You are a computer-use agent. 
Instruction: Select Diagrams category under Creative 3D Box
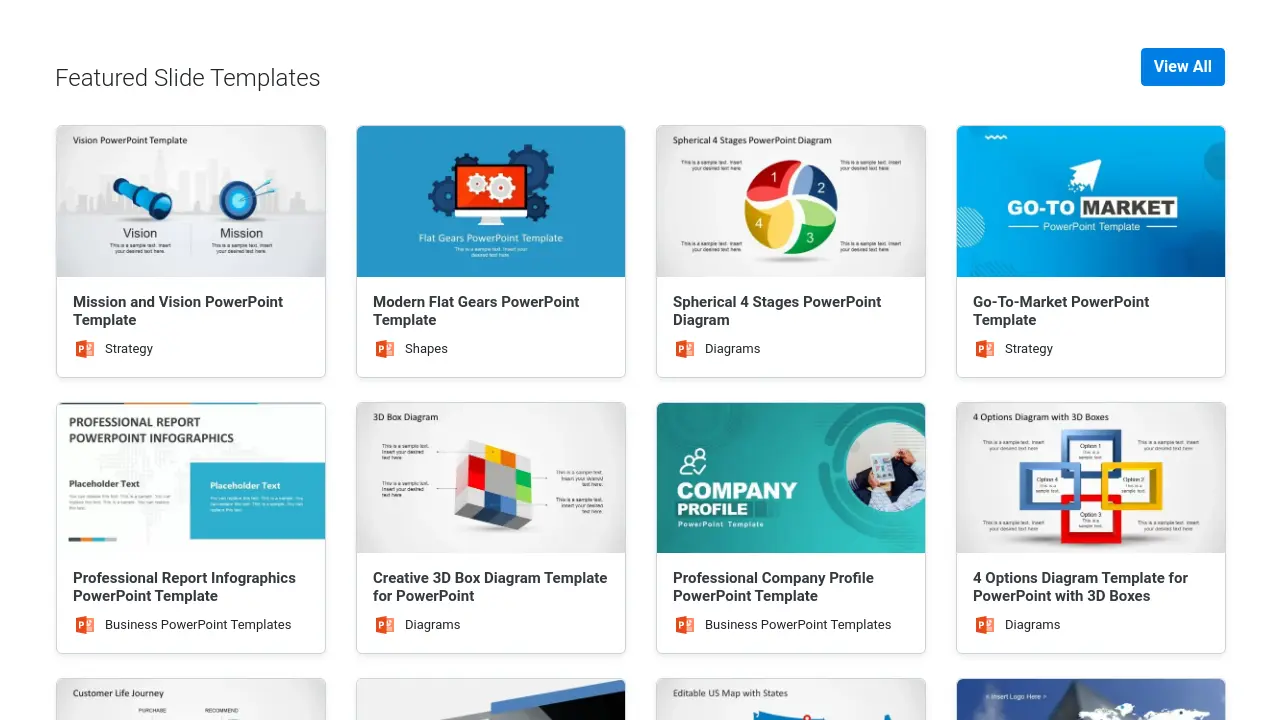pos(432,625)
